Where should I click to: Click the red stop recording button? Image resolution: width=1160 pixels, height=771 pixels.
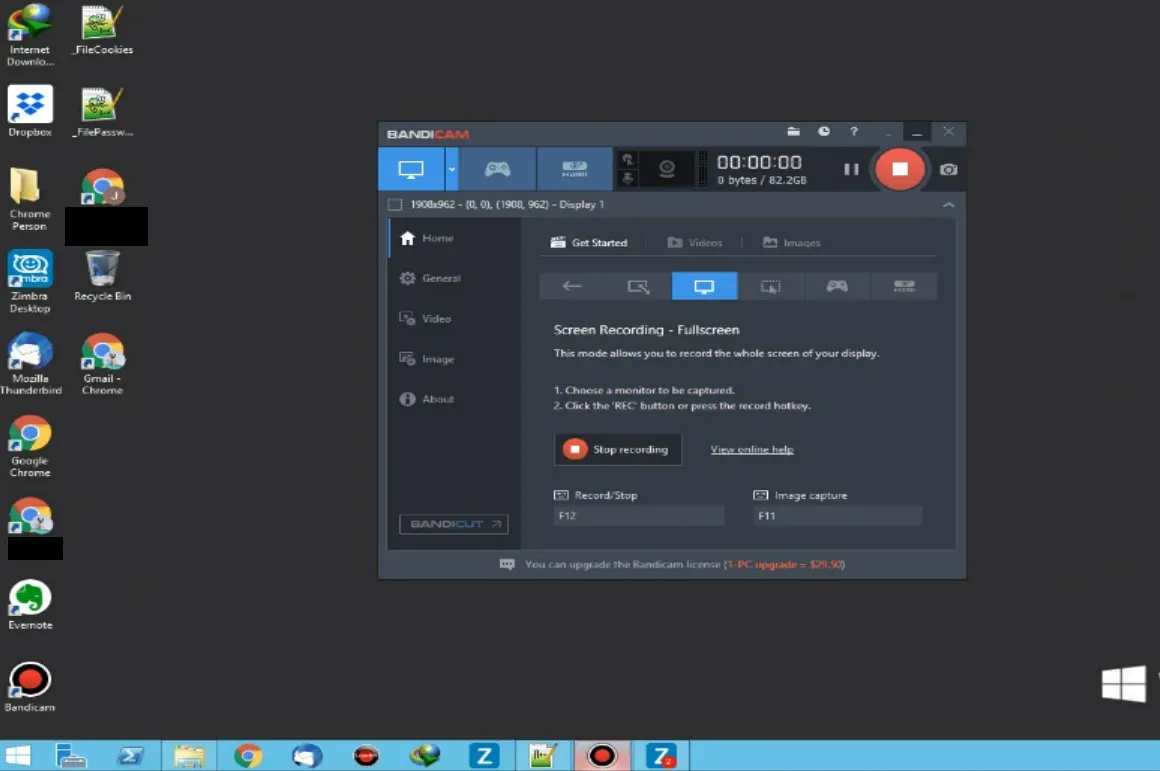(900, 169)
